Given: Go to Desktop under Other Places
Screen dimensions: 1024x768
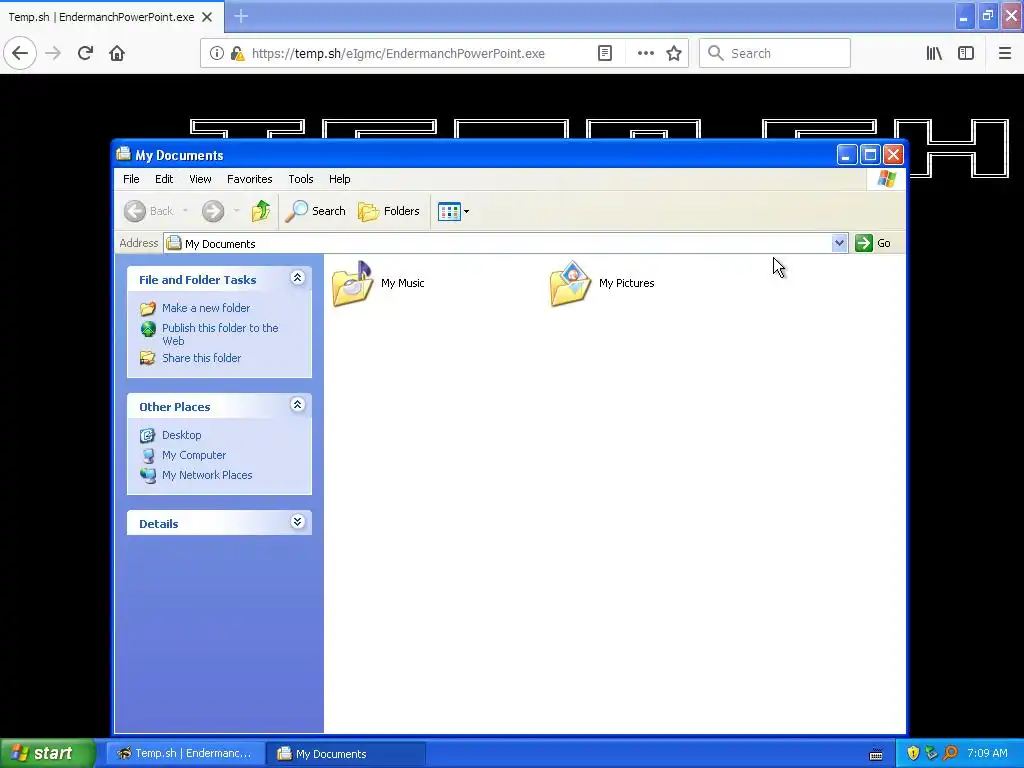Looking at the screenshot, I should click(x=182, y=435).
